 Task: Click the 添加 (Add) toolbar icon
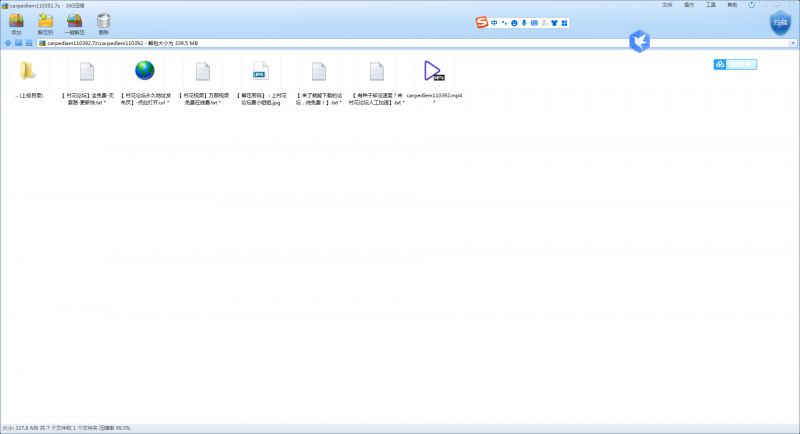pos(16,23)
